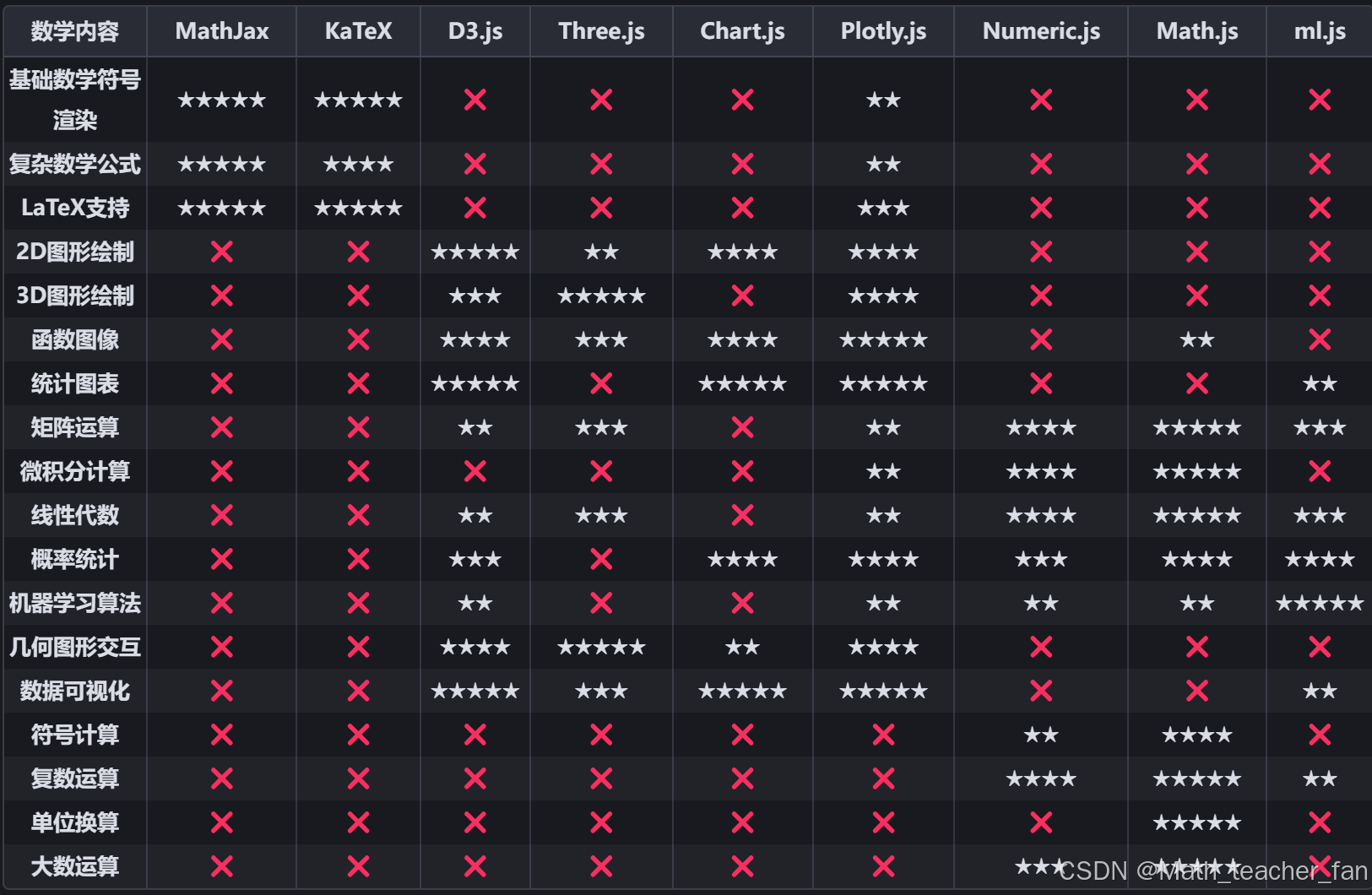Click the Numeric.js X in 函数图像 row

[x=1041, y=339]
